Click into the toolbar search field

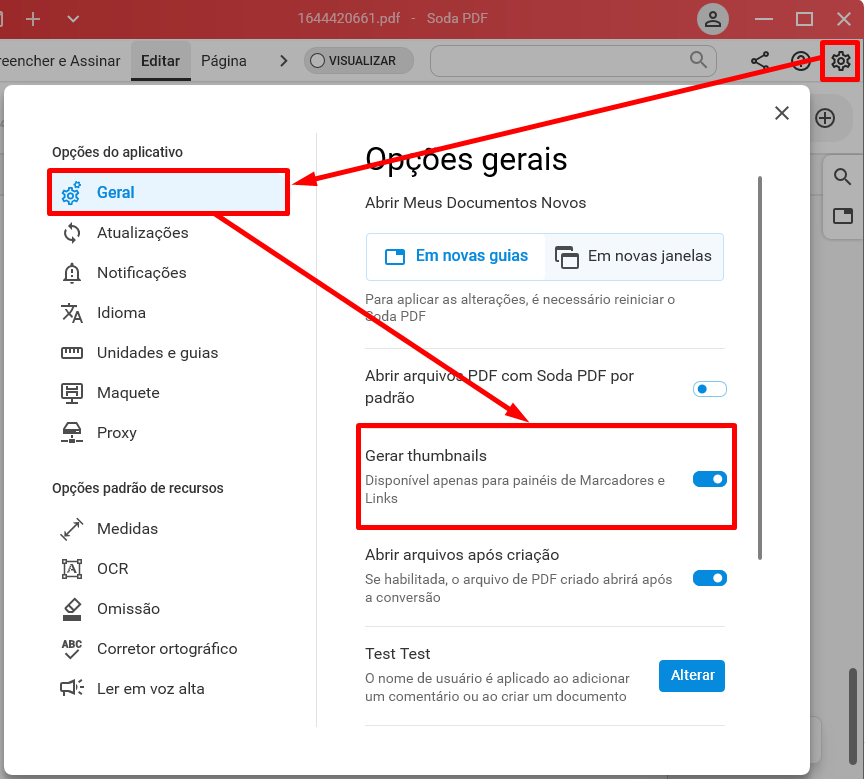coord(573,61)
